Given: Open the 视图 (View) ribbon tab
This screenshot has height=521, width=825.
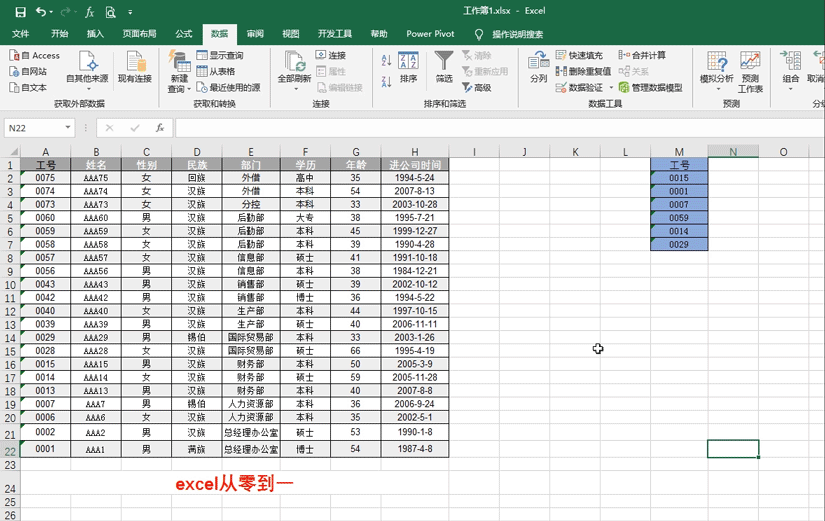Looking at the screenshot, I should (290, 34).
